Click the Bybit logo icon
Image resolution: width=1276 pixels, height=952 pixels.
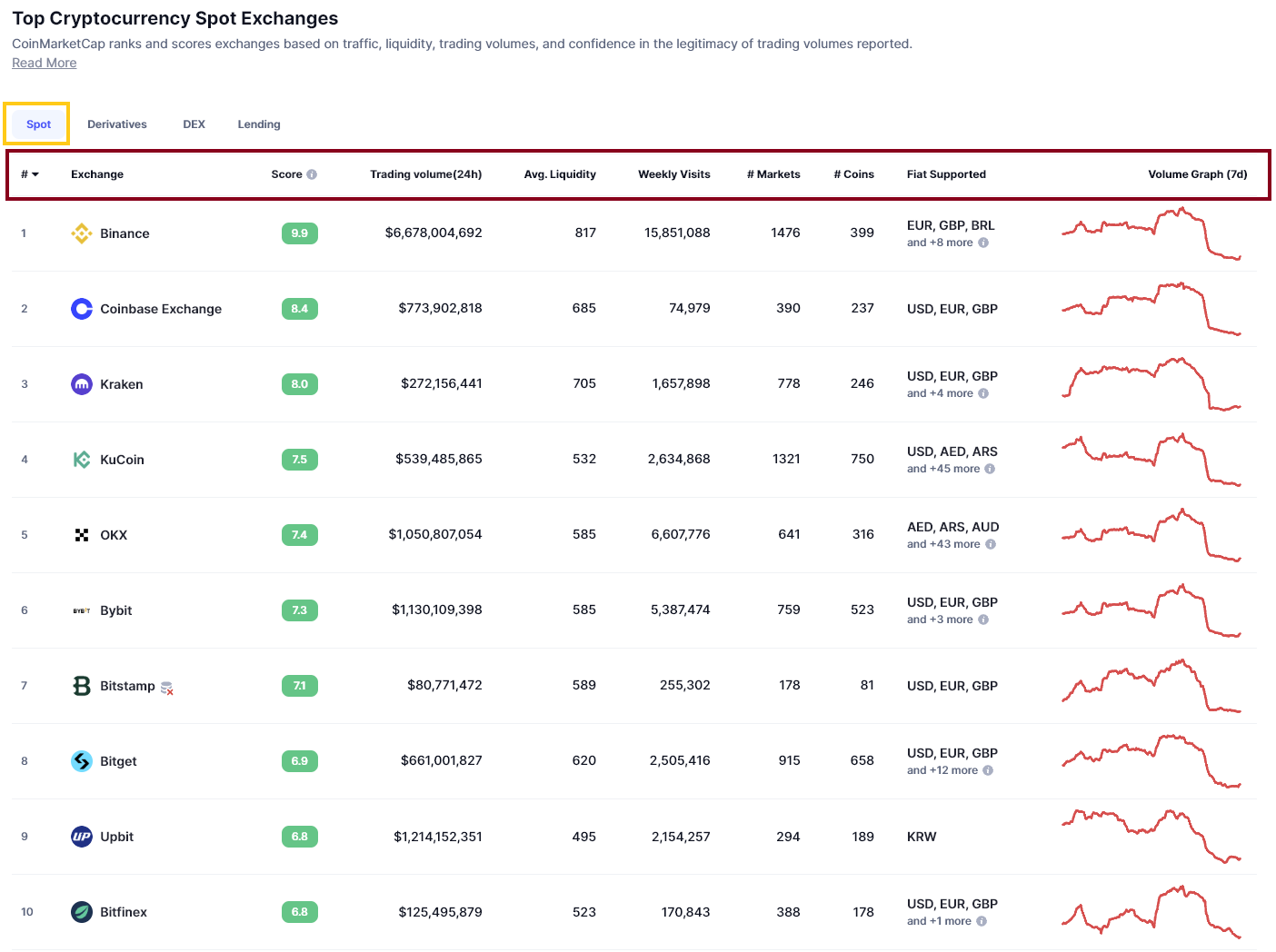pos(82,610)
